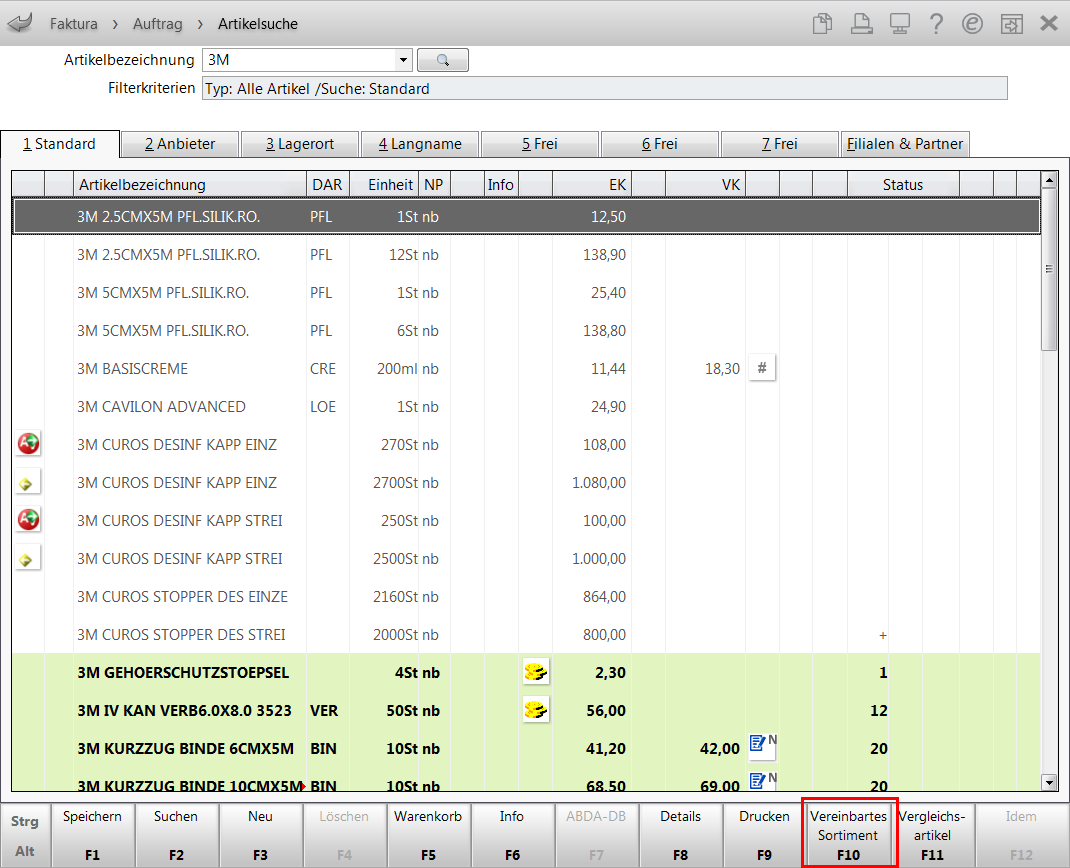Navigate to Faktura breadcrumb
This screenshot has height=868, width=1070.
[x=74, y=24]
